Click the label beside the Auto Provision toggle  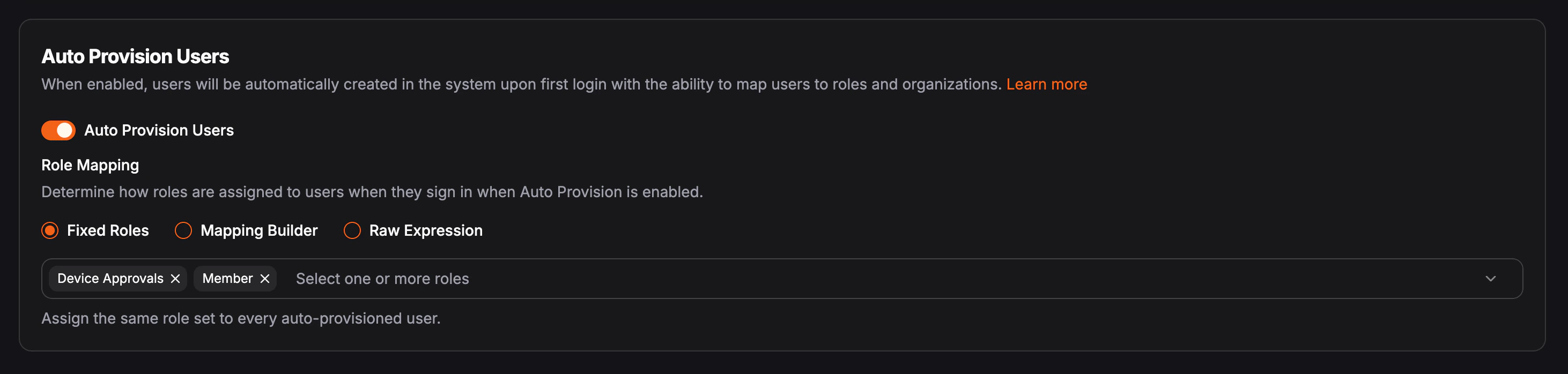159,130
